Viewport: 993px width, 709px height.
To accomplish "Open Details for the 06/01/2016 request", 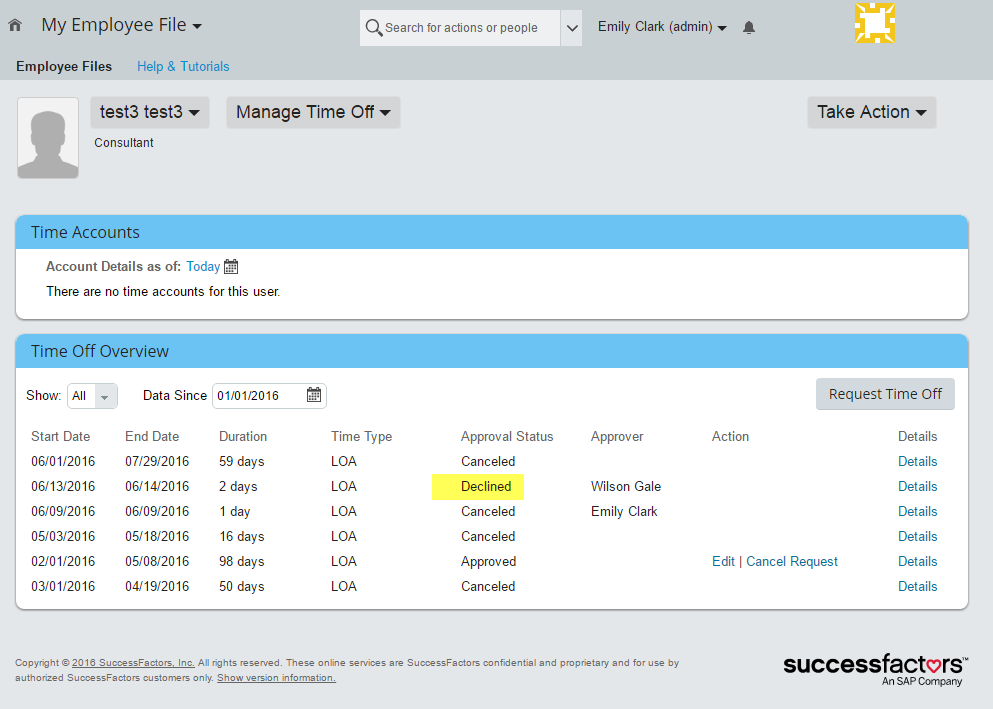I will [x=918, y=461].
